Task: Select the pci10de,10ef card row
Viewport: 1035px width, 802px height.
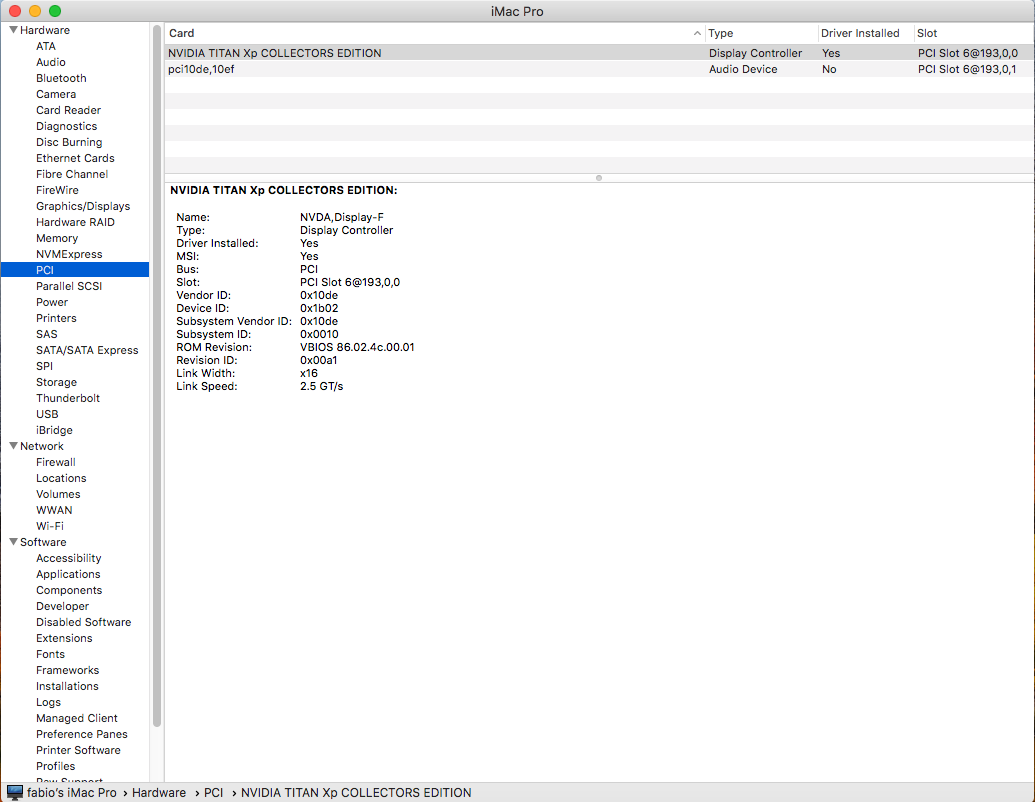Action: pos(599,69)
